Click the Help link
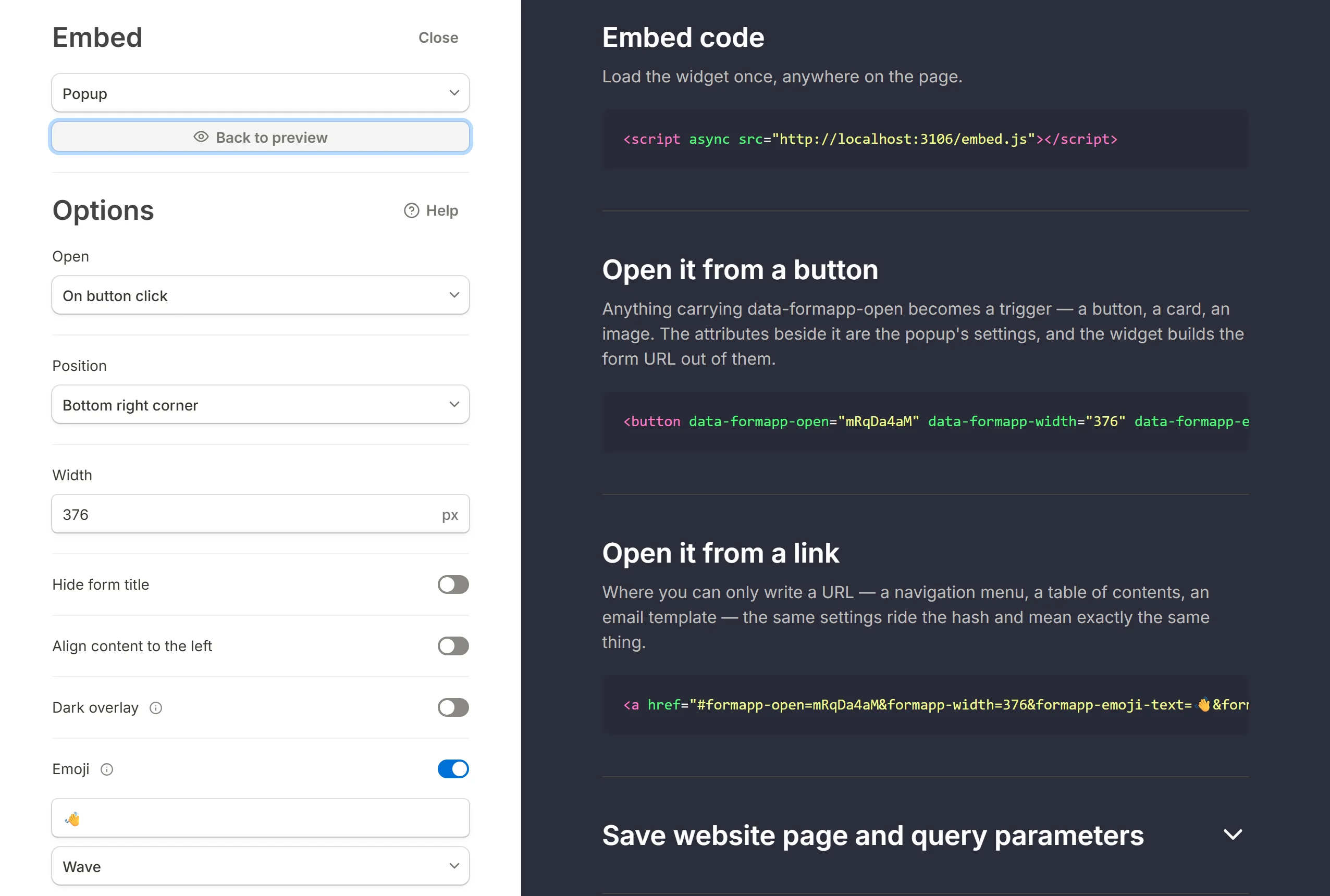This screenshot has width=1330, height=896. pos(432,211)
